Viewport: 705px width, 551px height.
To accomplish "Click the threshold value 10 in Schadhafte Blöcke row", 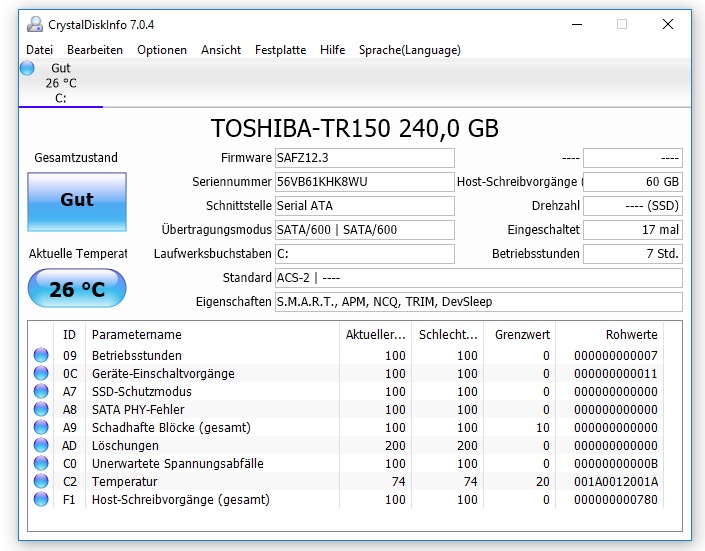I will [543, 427].
